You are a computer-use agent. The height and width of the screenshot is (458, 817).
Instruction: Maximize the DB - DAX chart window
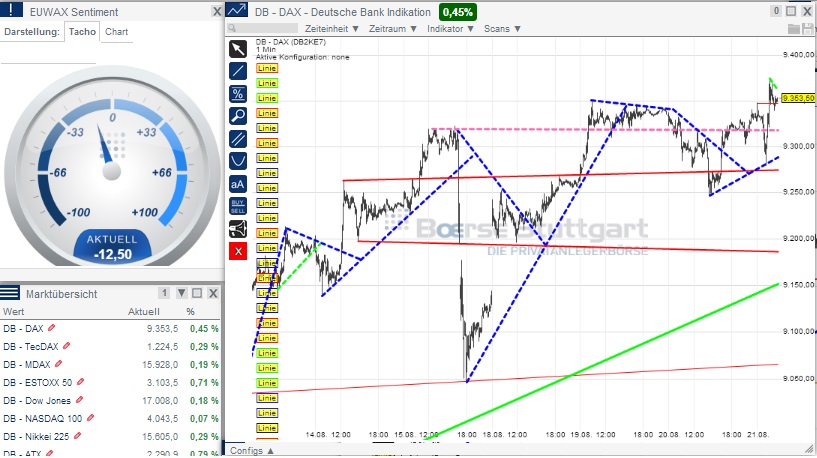pos(791,11)
